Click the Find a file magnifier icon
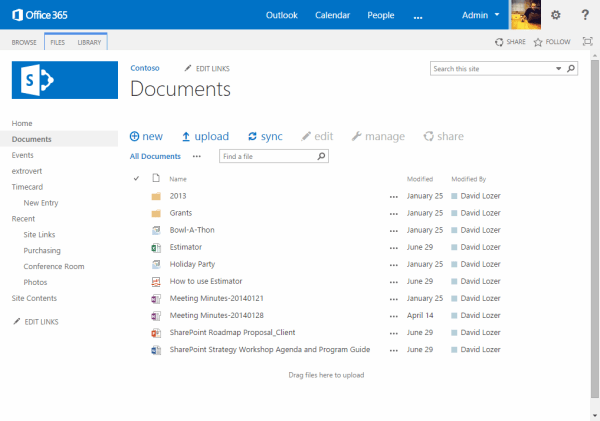The width and height of the screenshot is (600, 421). point(321,156)
